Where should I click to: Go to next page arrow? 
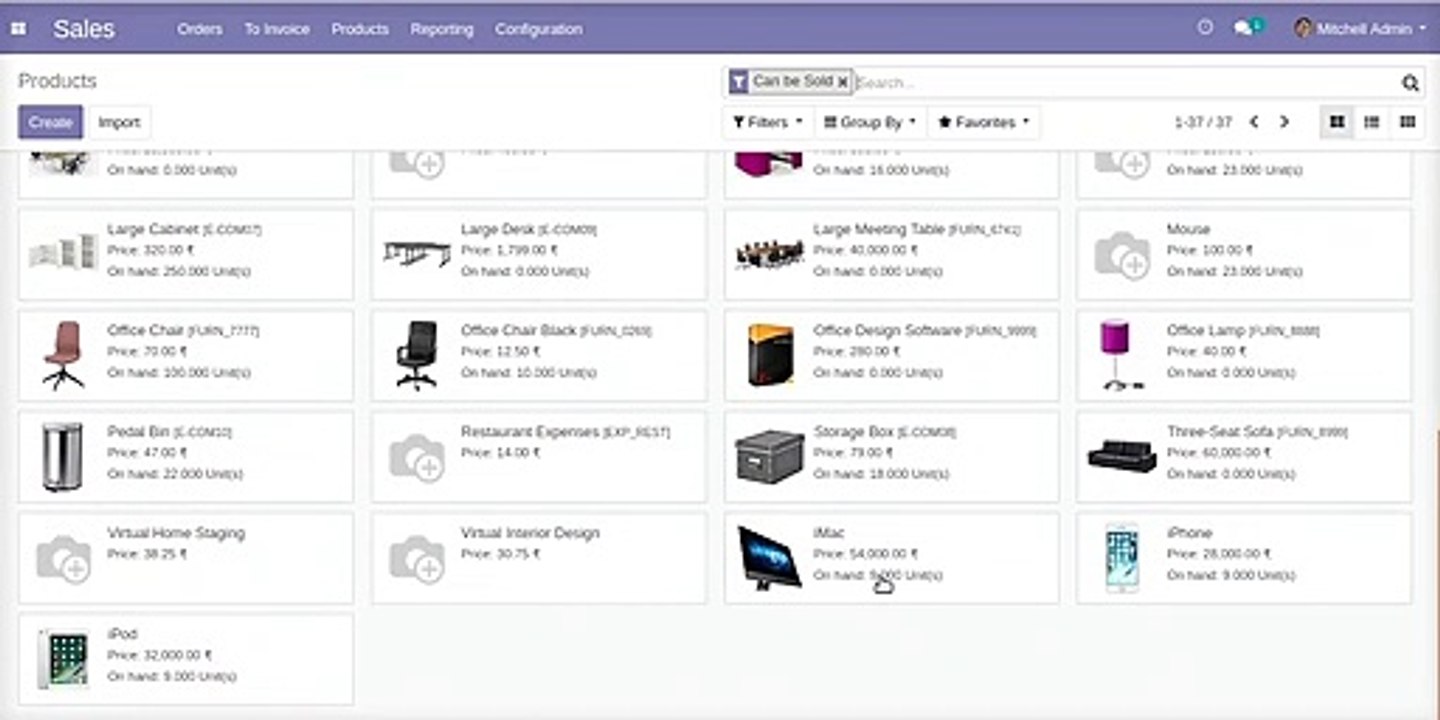1284,122
